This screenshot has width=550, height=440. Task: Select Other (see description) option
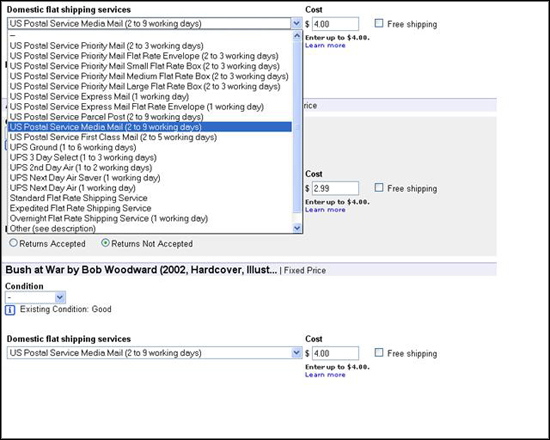(150, 228)
